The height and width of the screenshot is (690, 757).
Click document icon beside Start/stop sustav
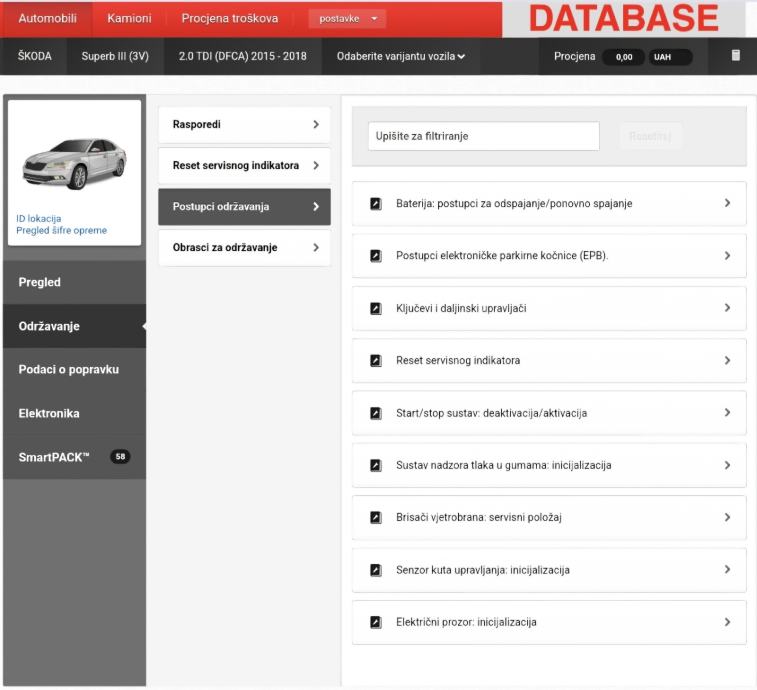pyautogui.click(x=376, y=413)
